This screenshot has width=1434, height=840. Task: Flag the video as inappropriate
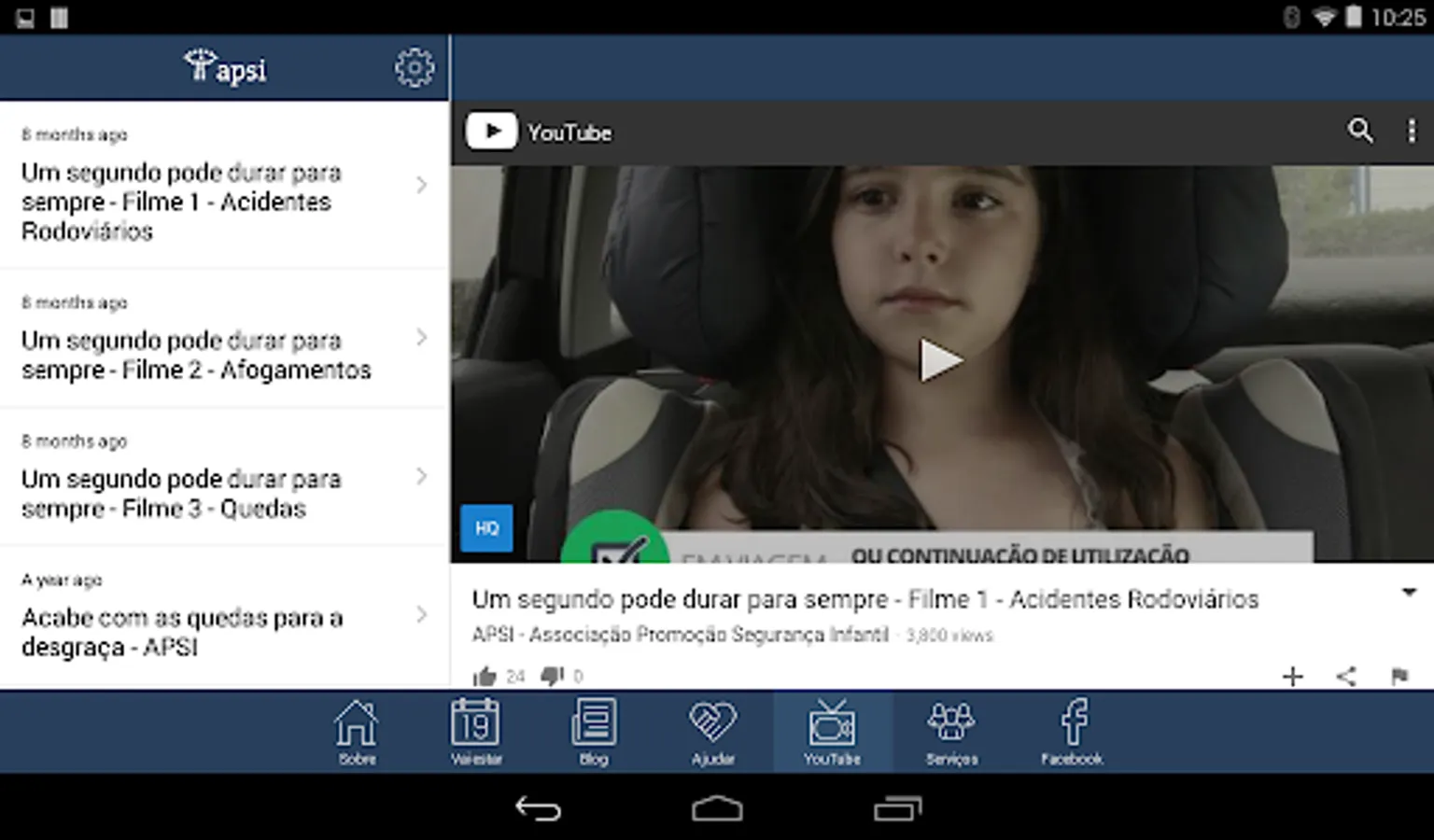[x=1399, y=676]
